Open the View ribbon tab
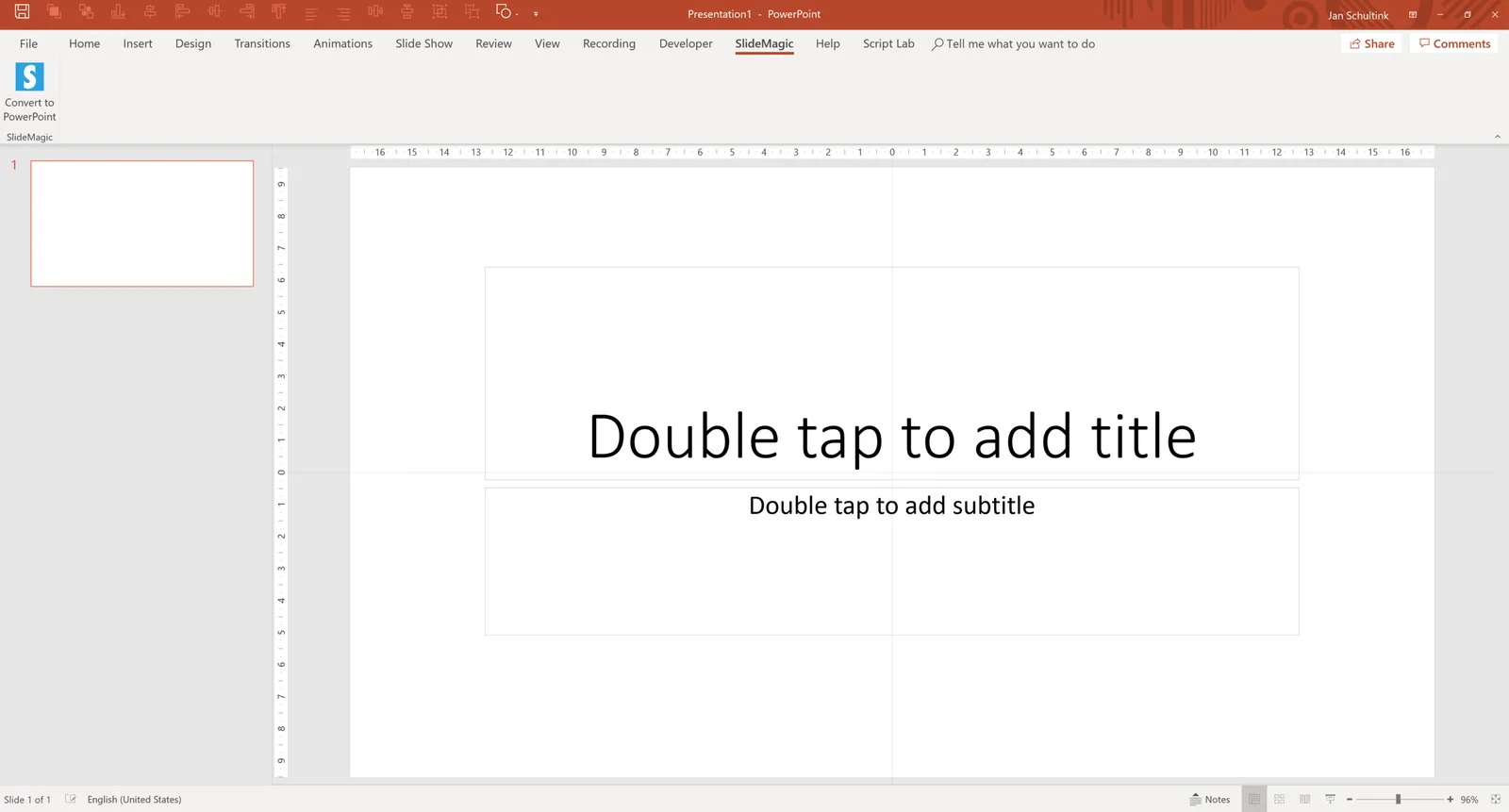Viewport: 1509px width, 812px height. pyautogui.click(x=547, y=43)
